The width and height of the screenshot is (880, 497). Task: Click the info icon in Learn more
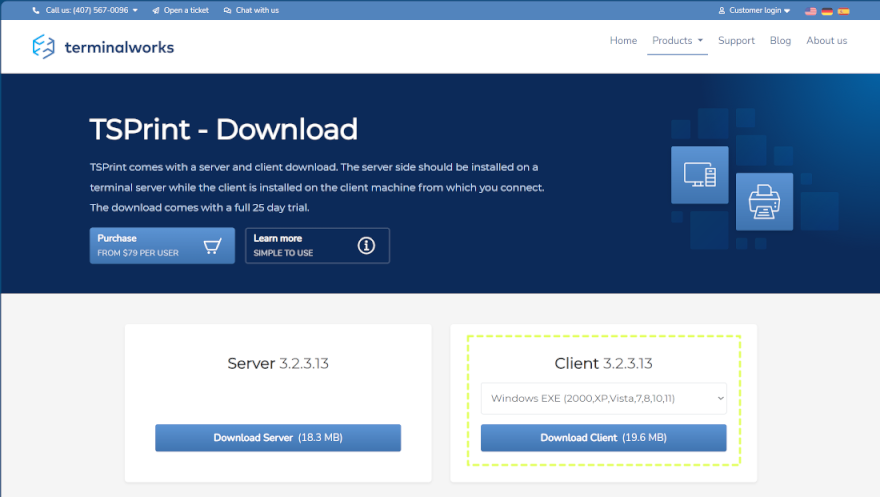(366, 245)
